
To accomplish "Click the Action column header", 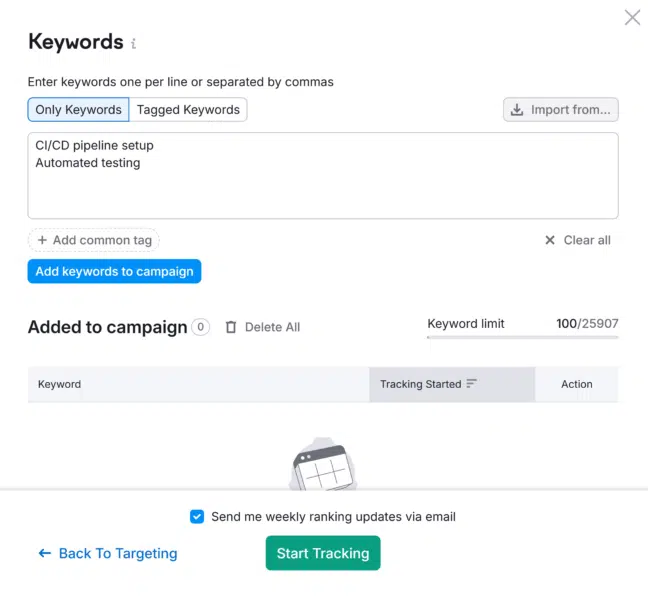I will coord(577,384).
